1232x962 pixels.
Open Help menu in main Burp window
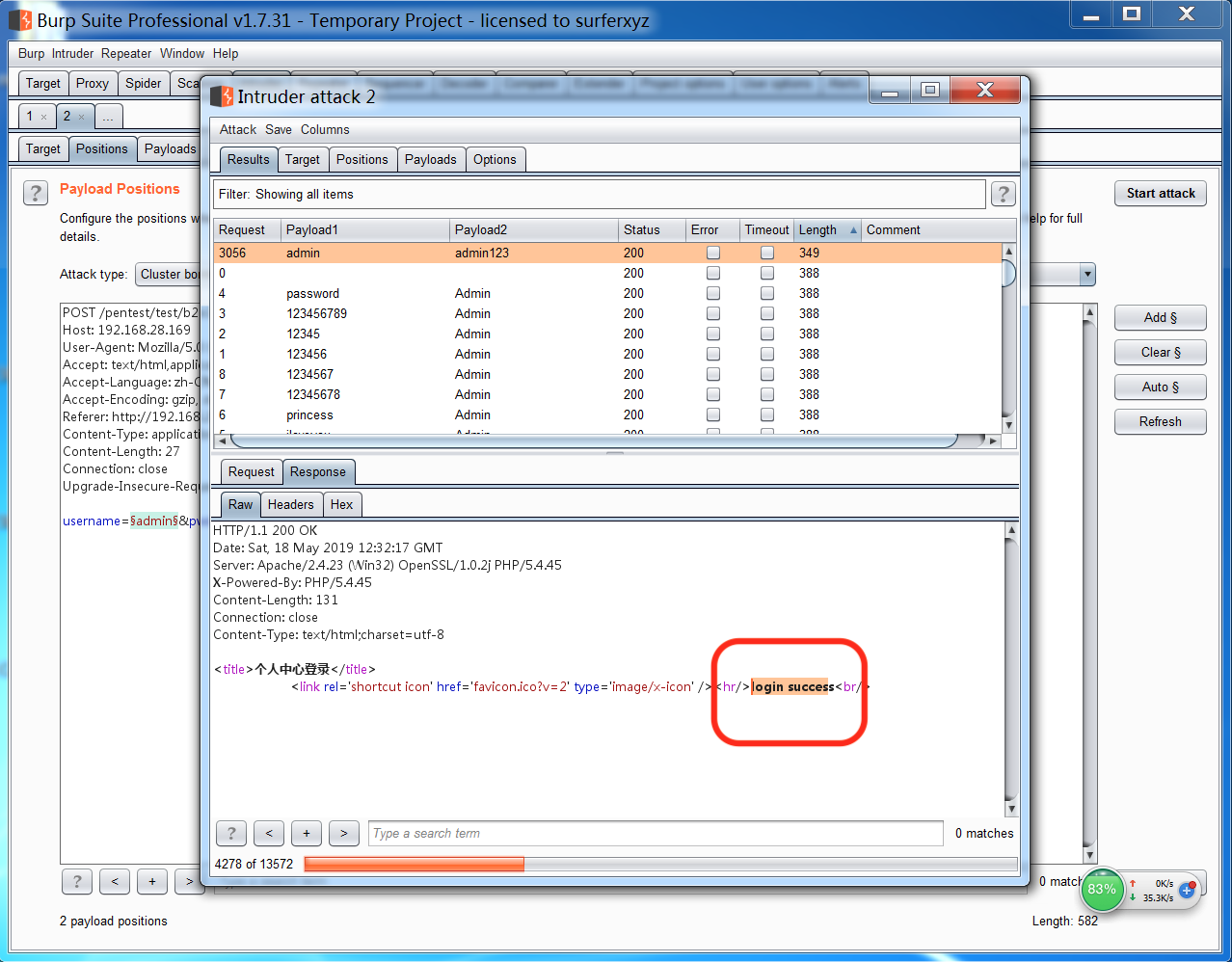226,53
